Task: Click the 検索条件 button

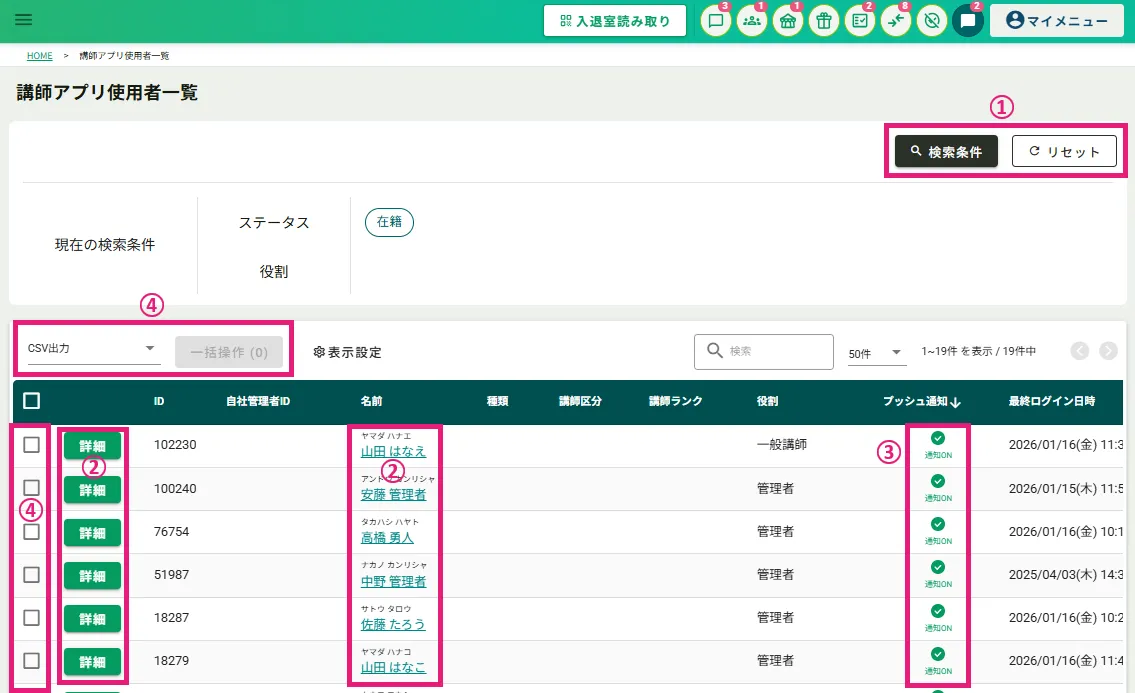Action: pos(946,152)
